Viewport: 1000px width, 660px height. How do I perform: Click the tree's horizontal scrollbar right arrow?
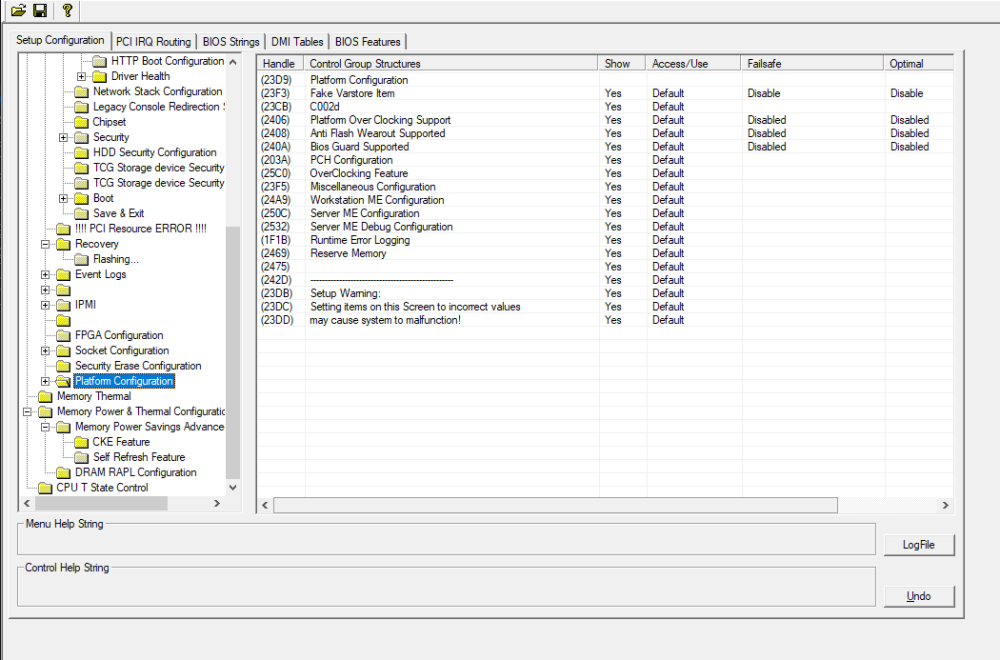217,504
